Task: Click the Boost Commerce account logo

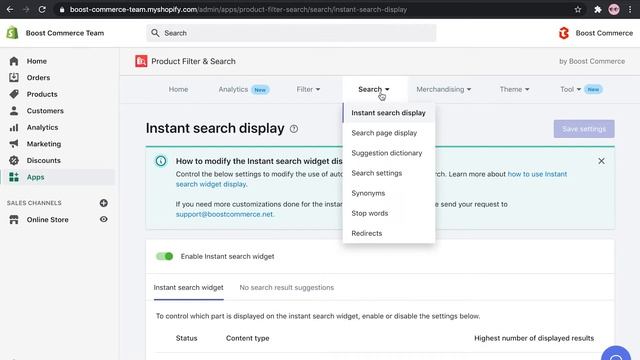Action: coord(564,33)
